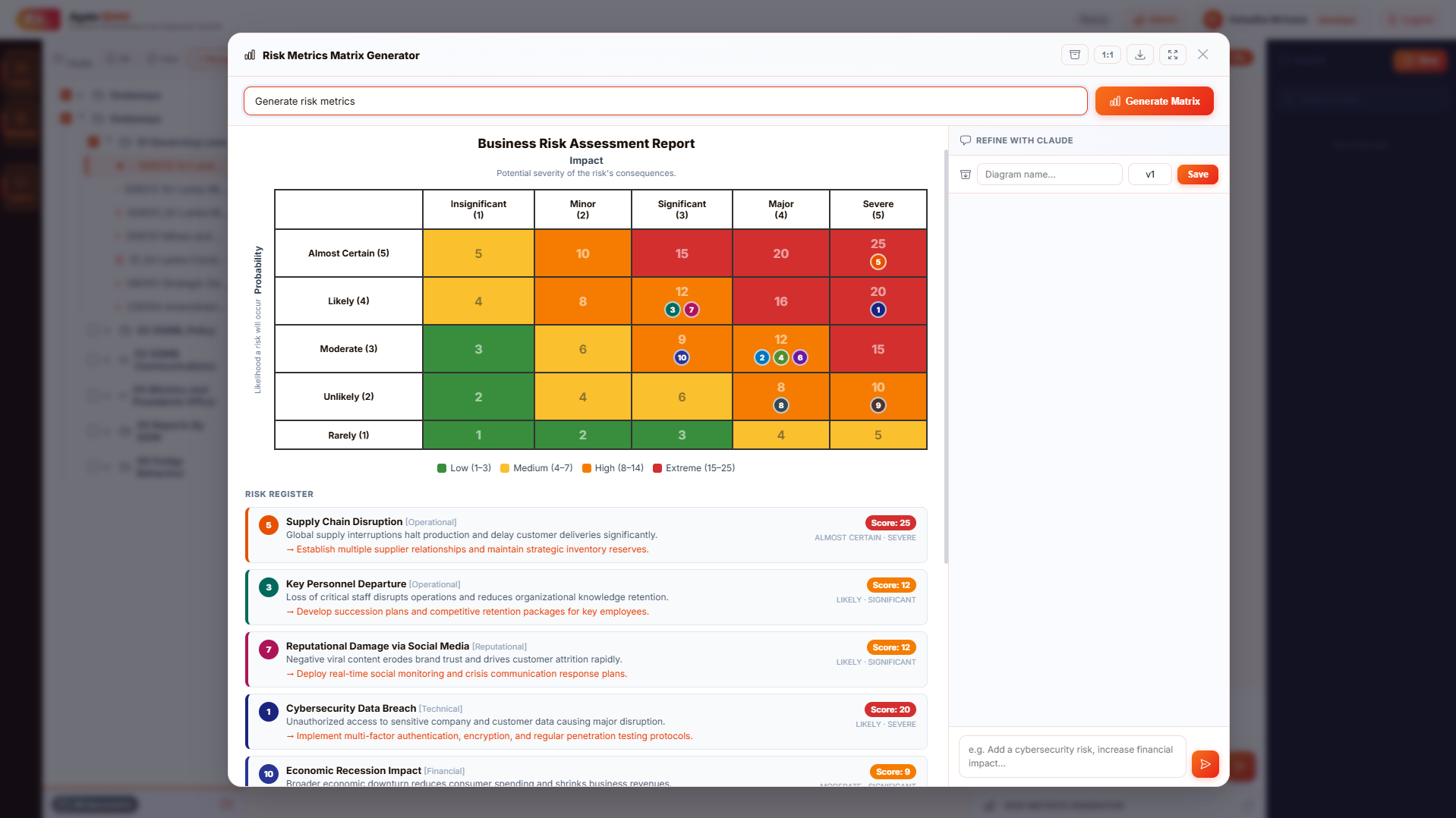Expand the dialog to fullscreen
1456x818 pixels.
1173,55
